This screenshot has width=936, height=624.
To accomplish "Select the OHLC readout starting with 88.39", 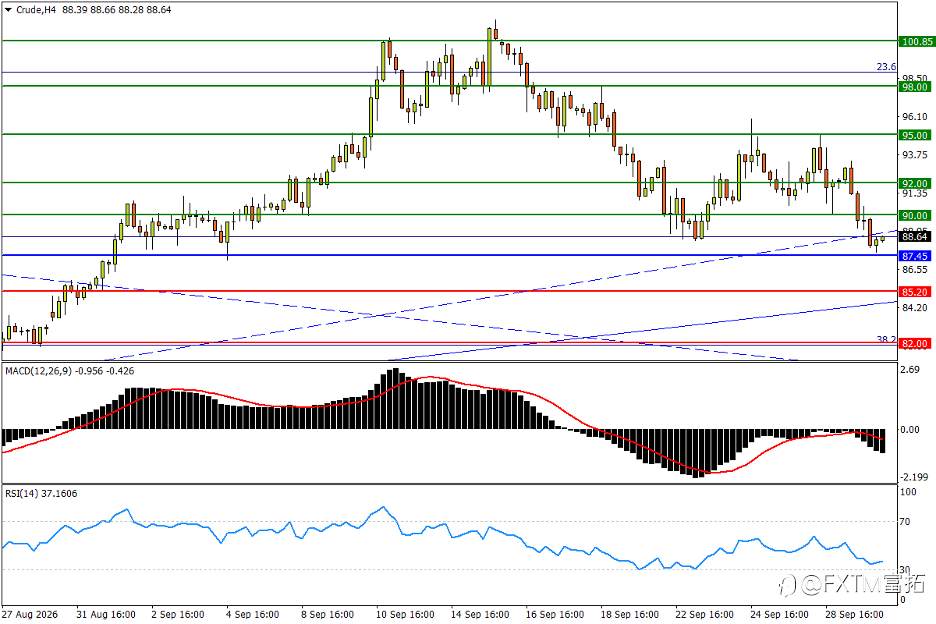I will pyautogui.click(x=116, y=10).
